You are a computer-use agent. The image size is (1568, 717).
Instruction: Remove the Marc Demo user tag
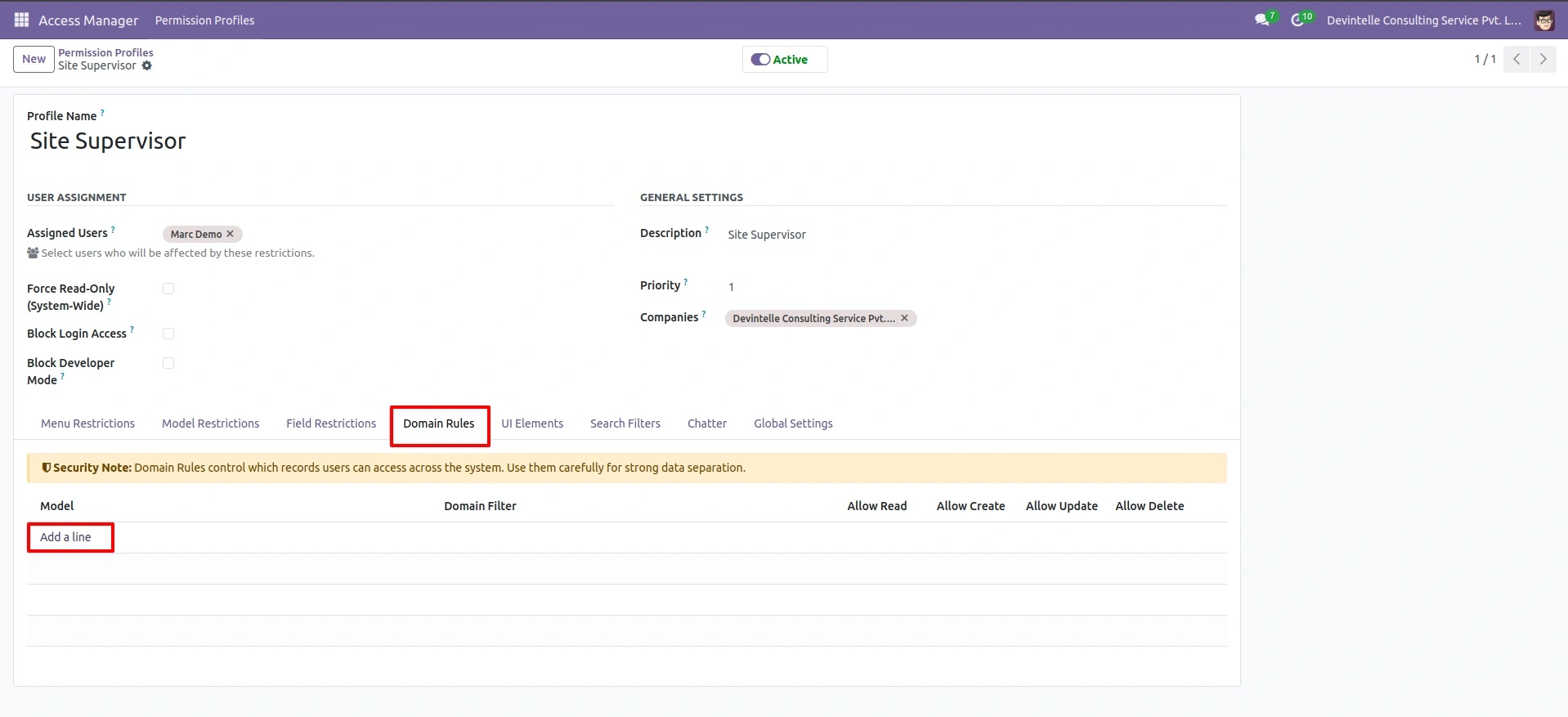pos(231,234)
